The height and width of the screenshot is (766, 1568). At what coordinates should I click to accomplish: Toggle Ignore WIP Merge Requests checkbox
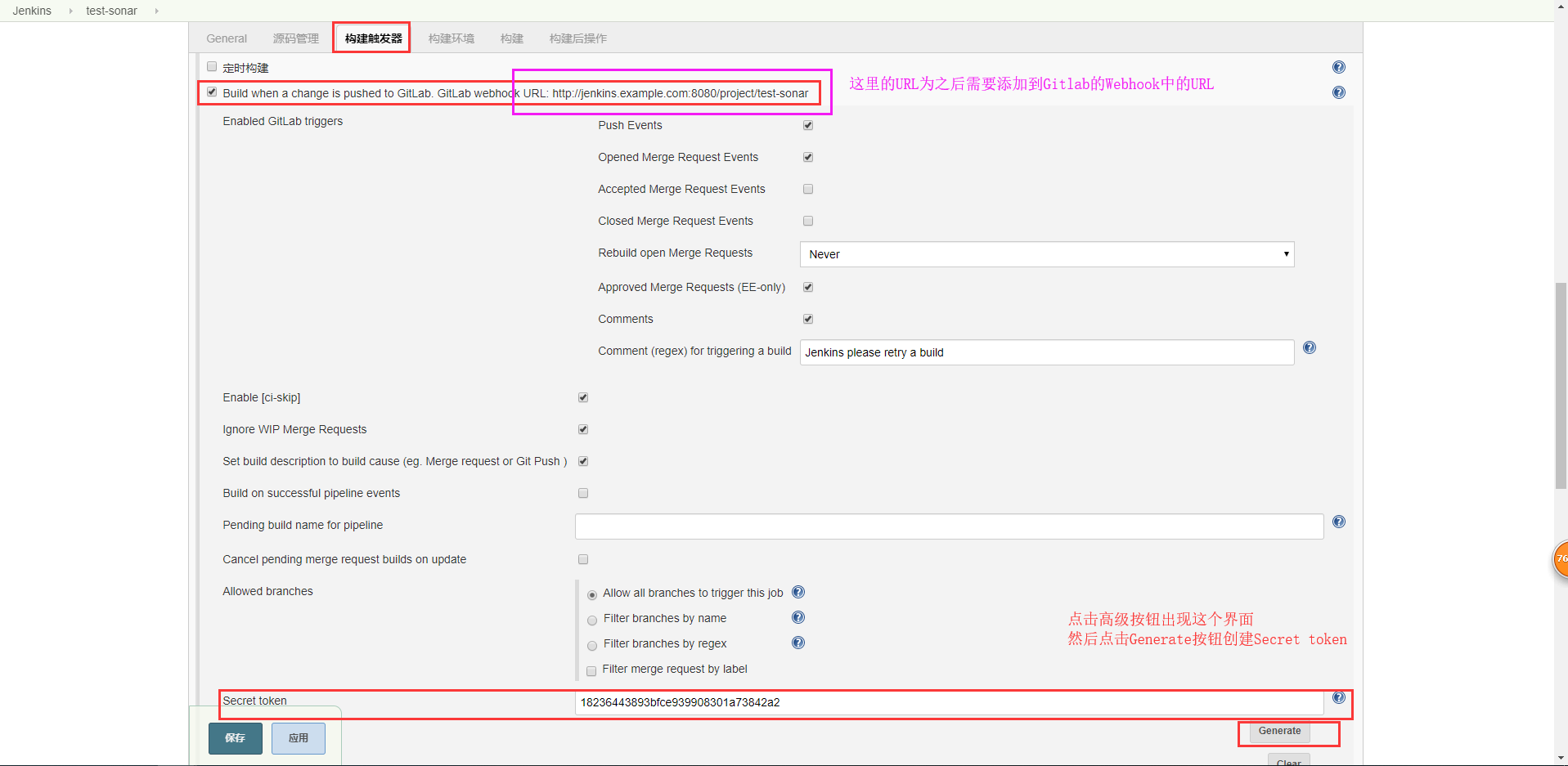pyautogui.click(x=583, y=429)
